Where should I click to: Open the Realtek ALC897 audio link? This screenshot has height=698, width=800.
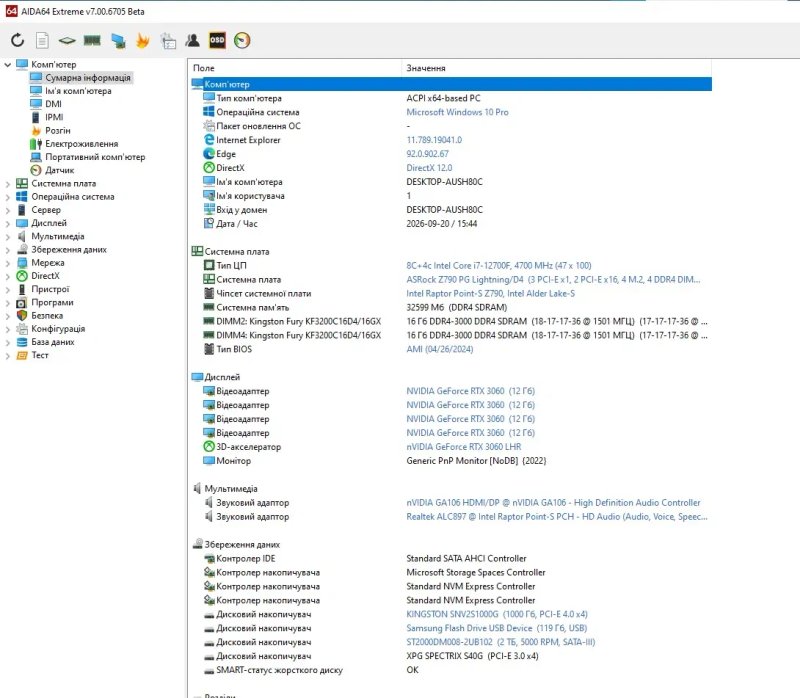click(557, 517)
